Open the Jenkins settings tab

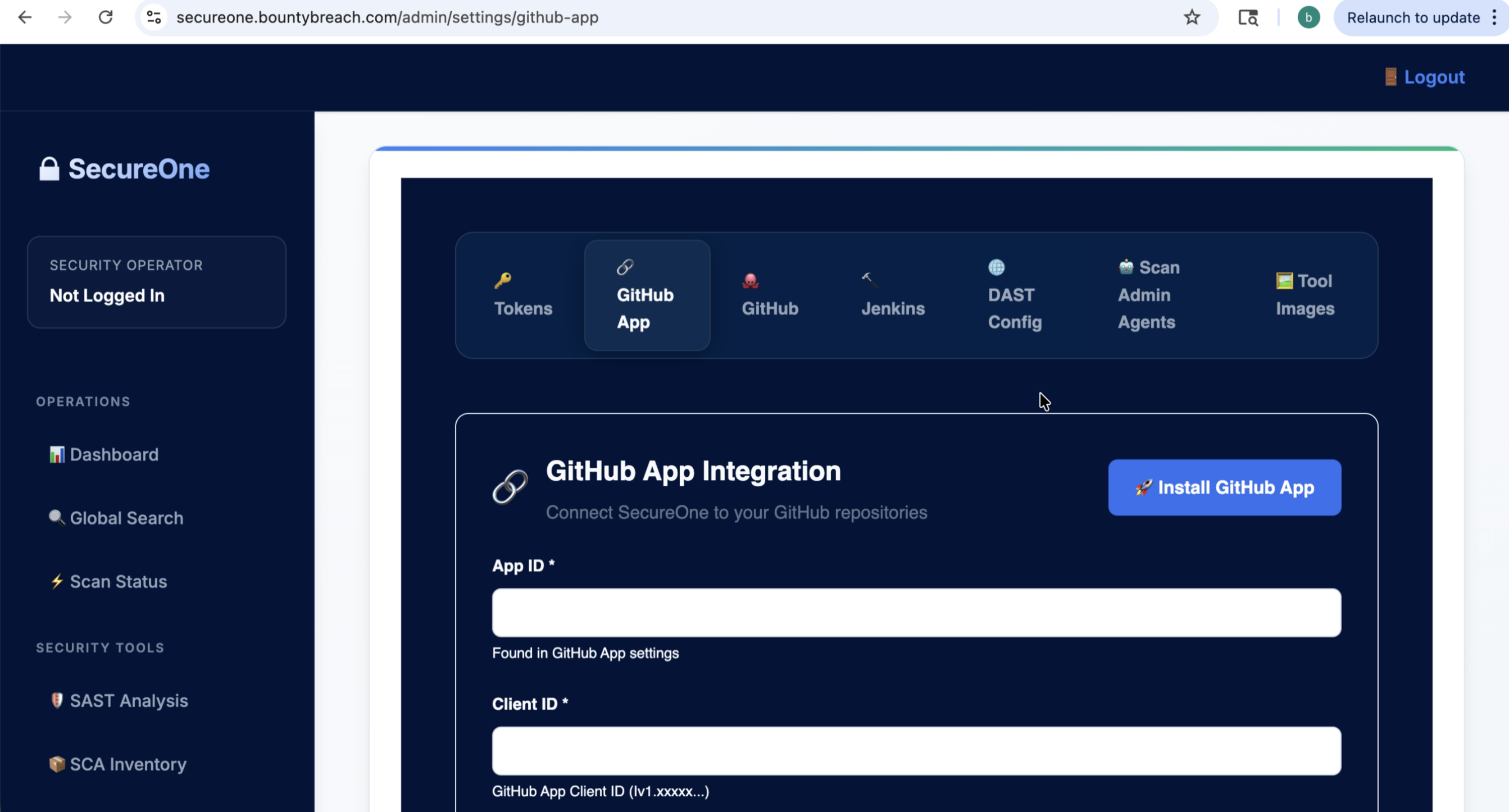[893, 295]
